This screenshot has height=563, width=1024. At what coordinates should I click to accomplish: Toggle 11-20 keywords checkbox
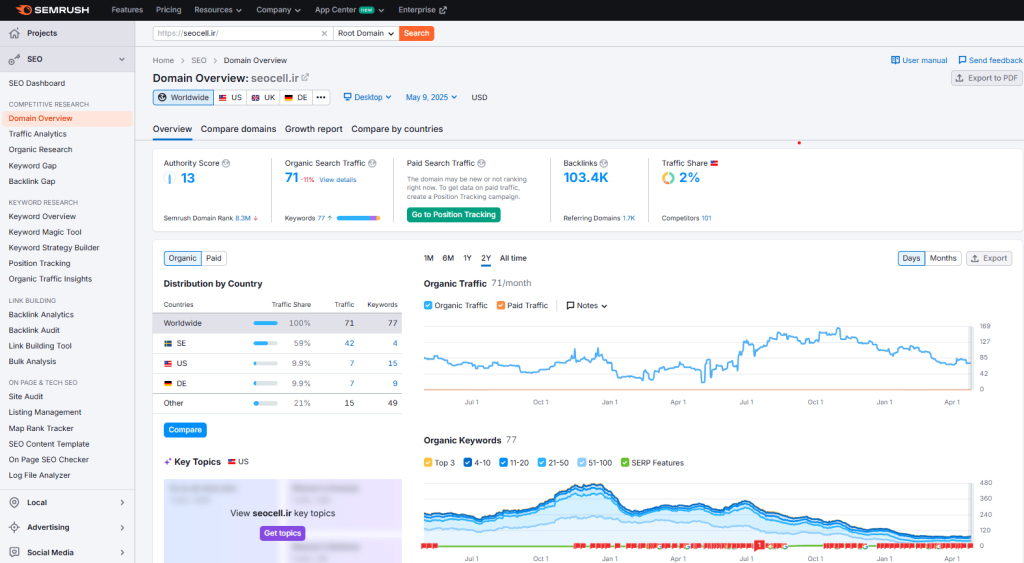504,462
